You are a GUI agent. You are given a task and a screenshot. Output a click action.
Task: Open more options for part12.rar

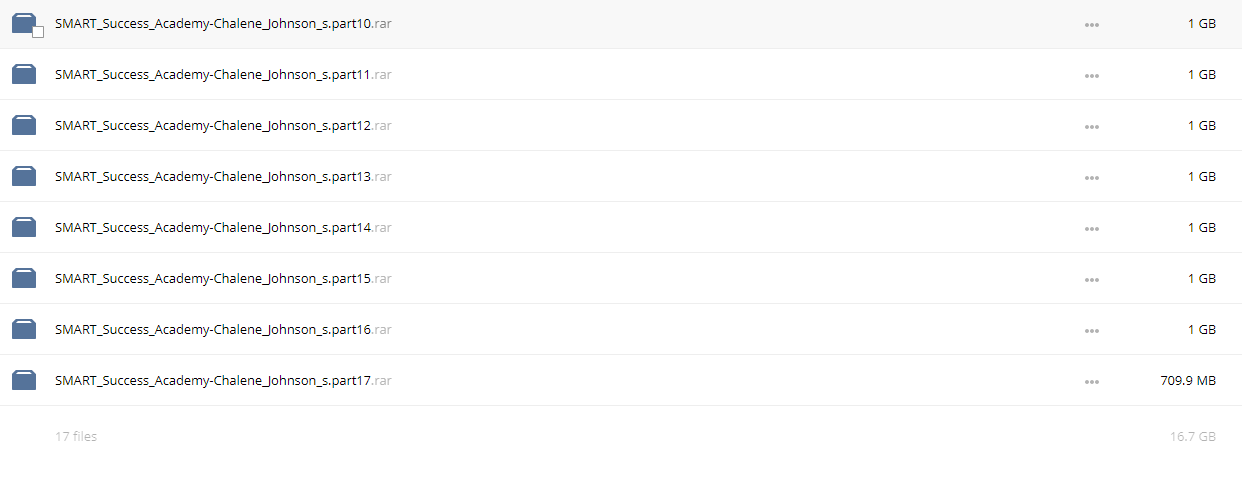[1092, 126]
